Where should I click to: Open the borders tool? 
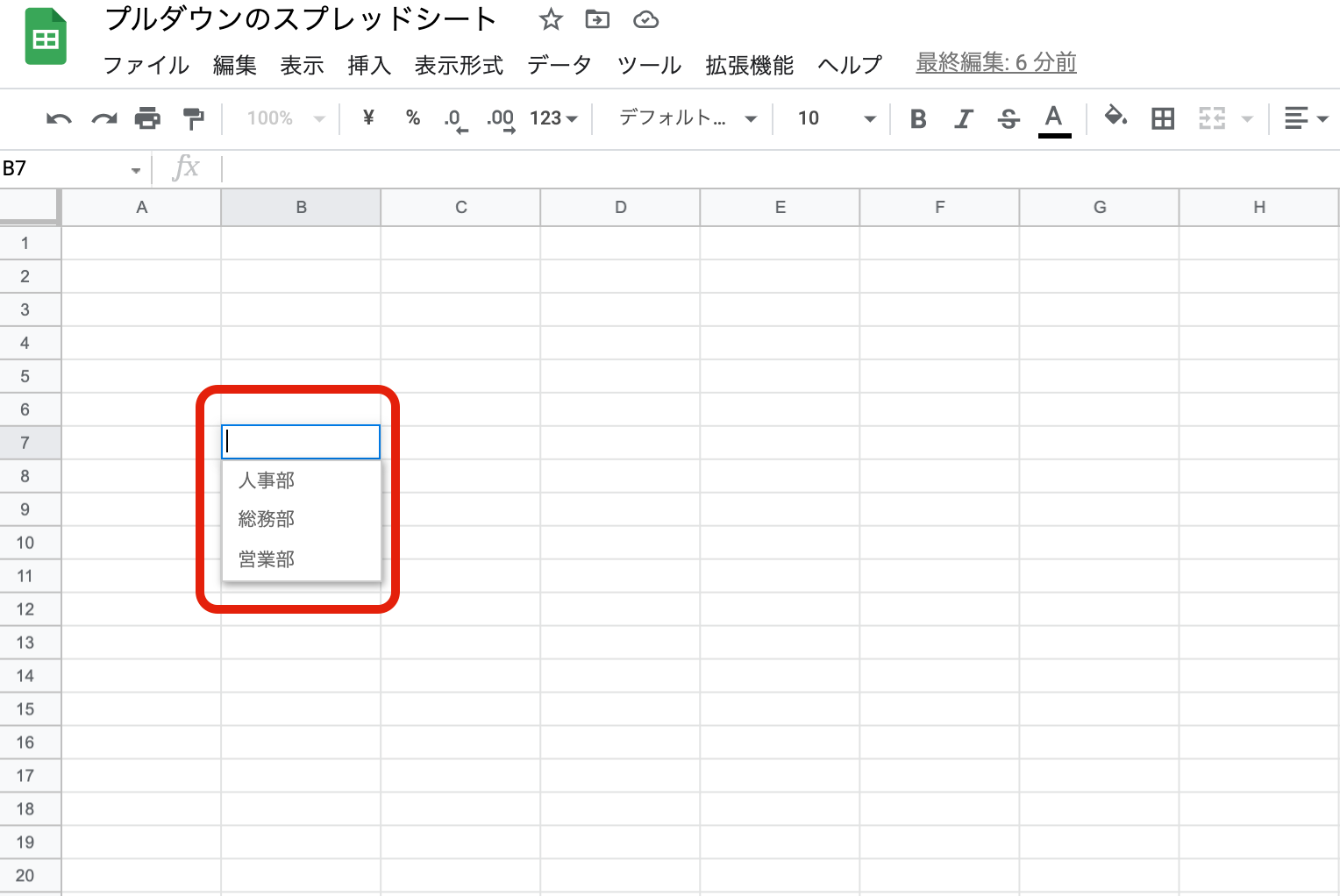(x=1163, y=118)
